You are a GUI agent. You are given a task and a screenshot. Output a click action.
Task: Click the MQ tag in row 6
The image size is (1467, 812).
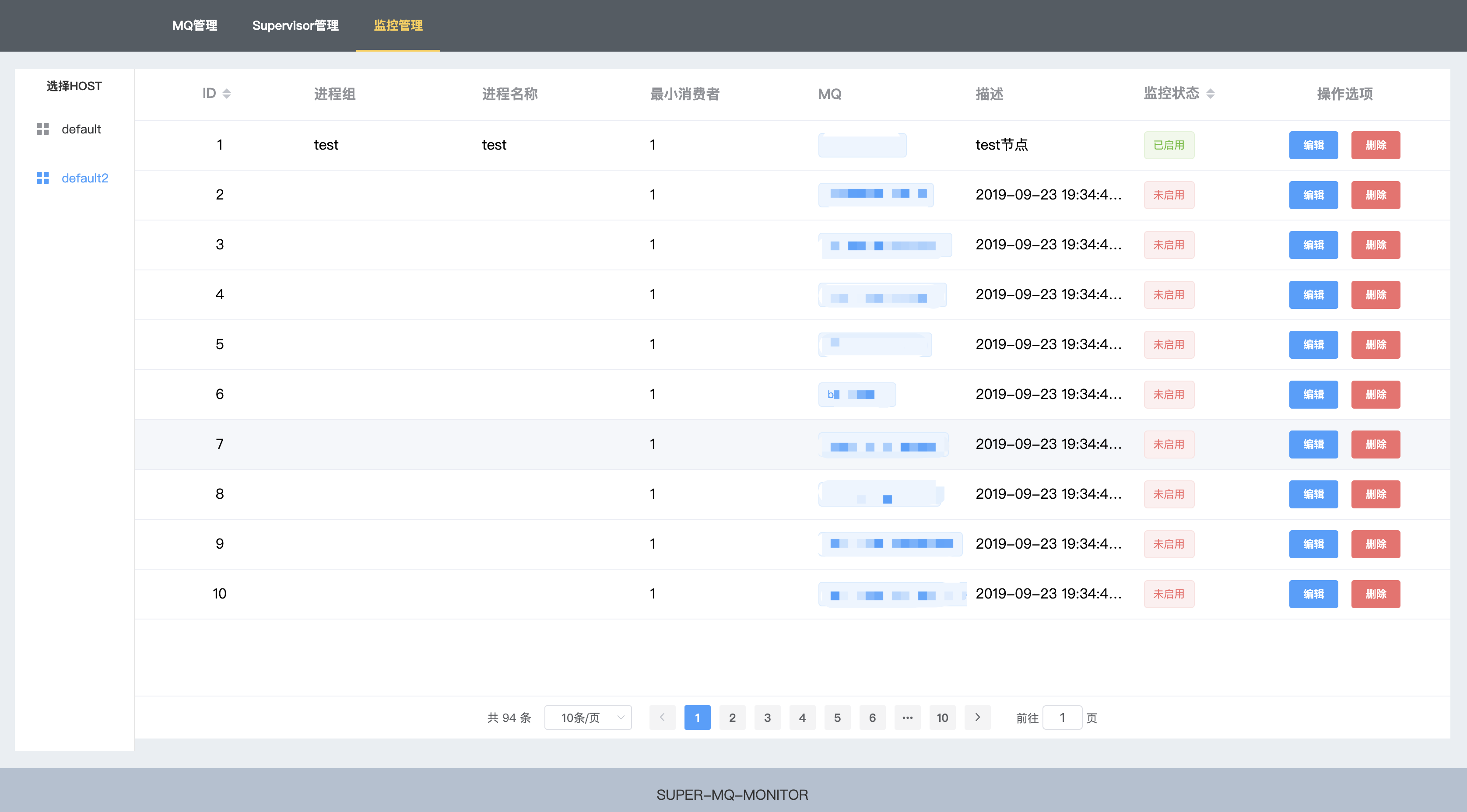click(856, 395)
